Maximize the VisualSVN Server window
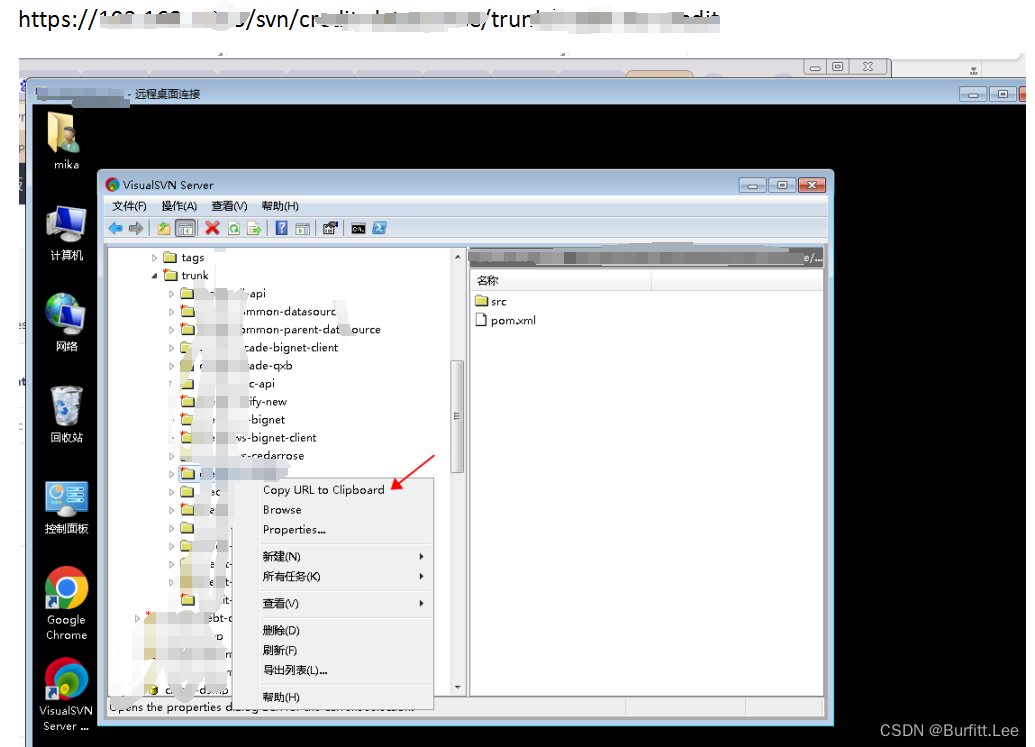 tap(782, 185)
